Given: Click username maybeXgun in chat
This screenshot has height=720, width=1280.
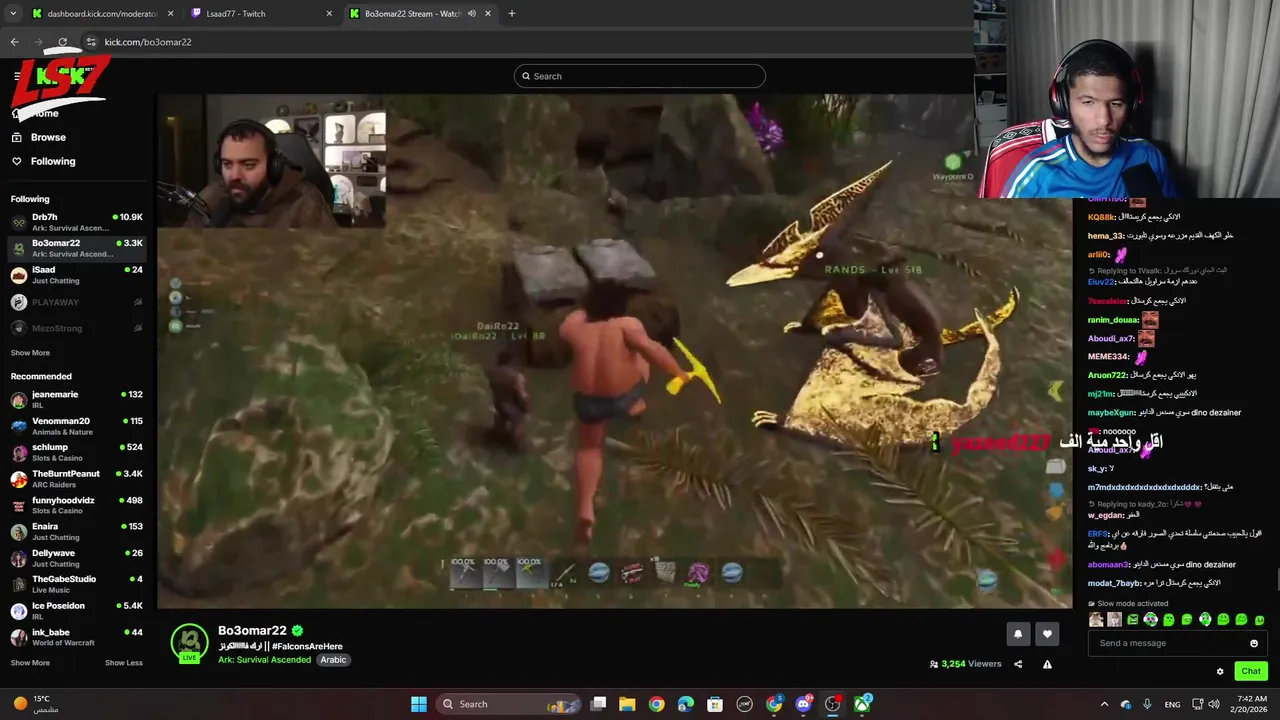Looking at the screenshot, I should (1111, 413).
